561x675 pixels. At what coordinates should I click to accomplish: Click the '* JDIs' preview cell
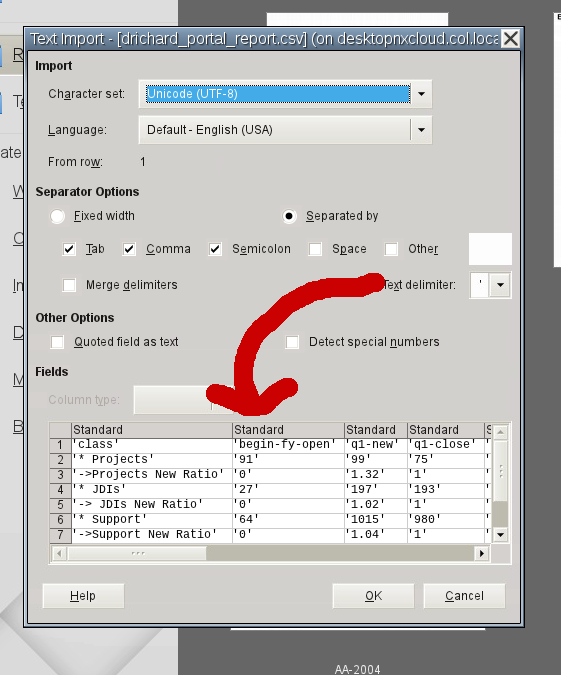point(152,489)
